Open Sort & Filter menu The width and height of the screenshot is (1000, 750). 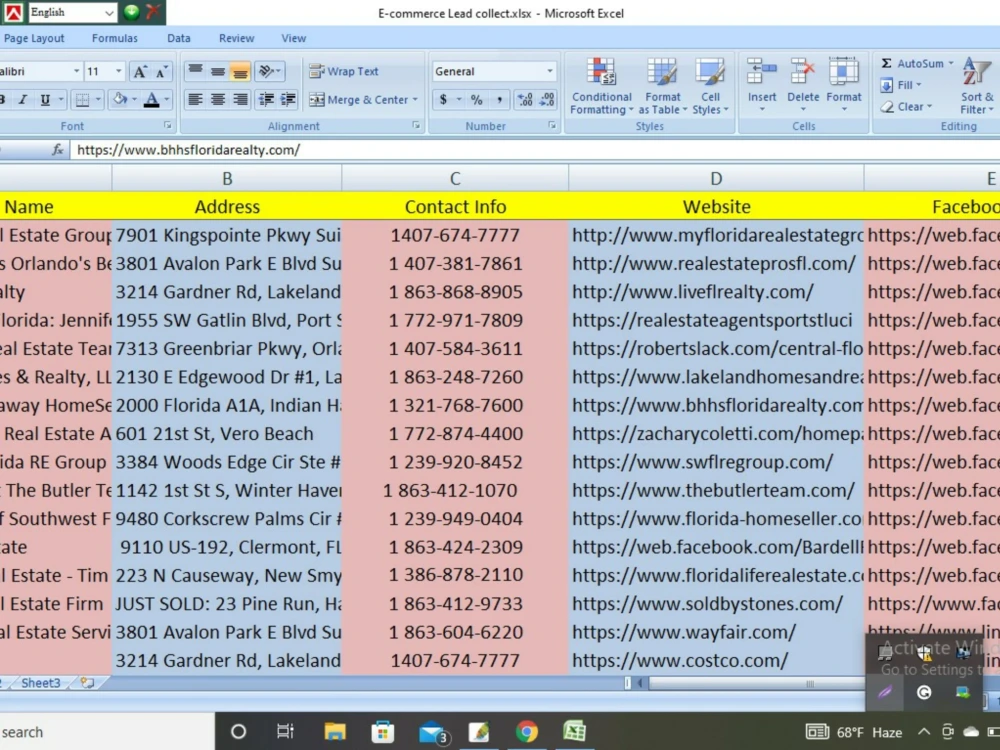[978, 86]
